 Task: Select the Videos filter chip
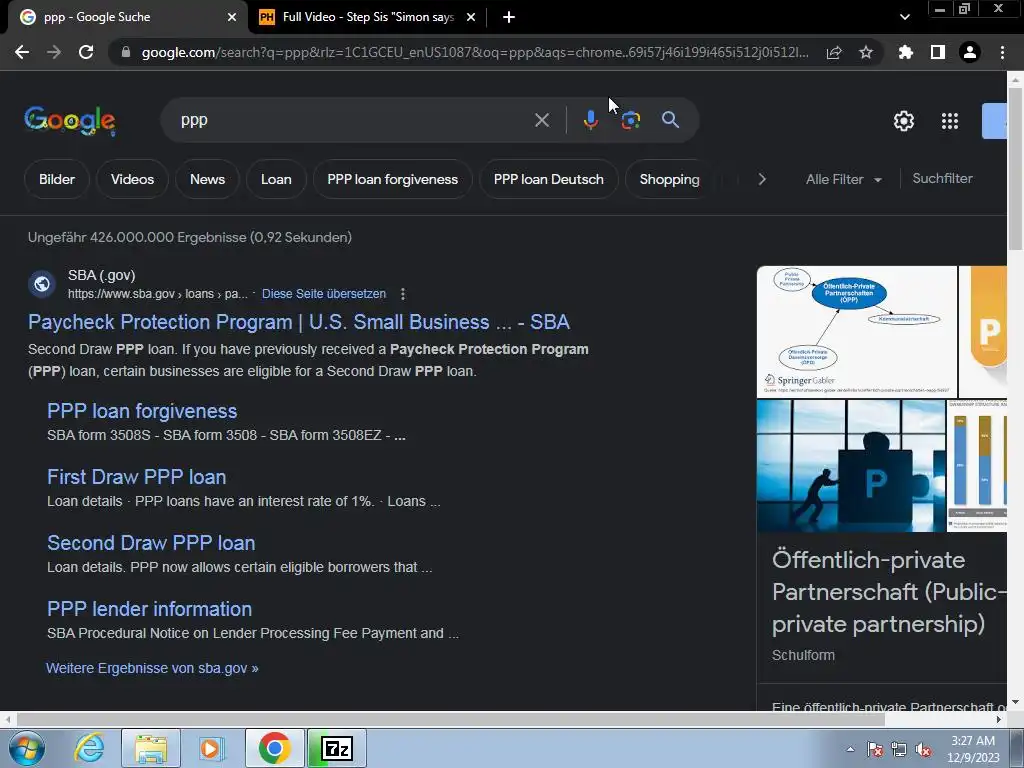[133, 179]
